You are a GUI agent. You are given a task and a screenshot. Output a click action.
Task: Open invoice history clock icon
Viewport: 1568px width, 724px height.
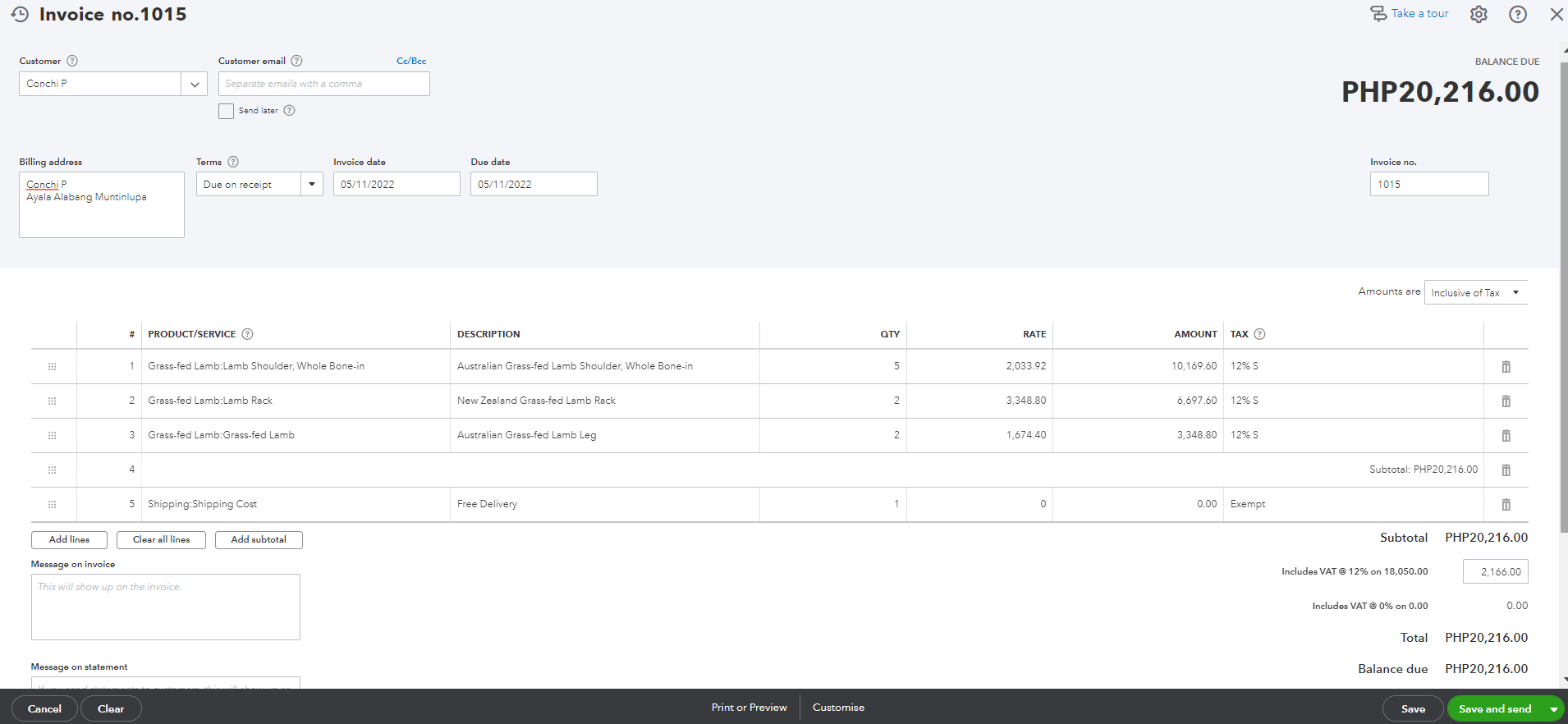coord(20,14)
